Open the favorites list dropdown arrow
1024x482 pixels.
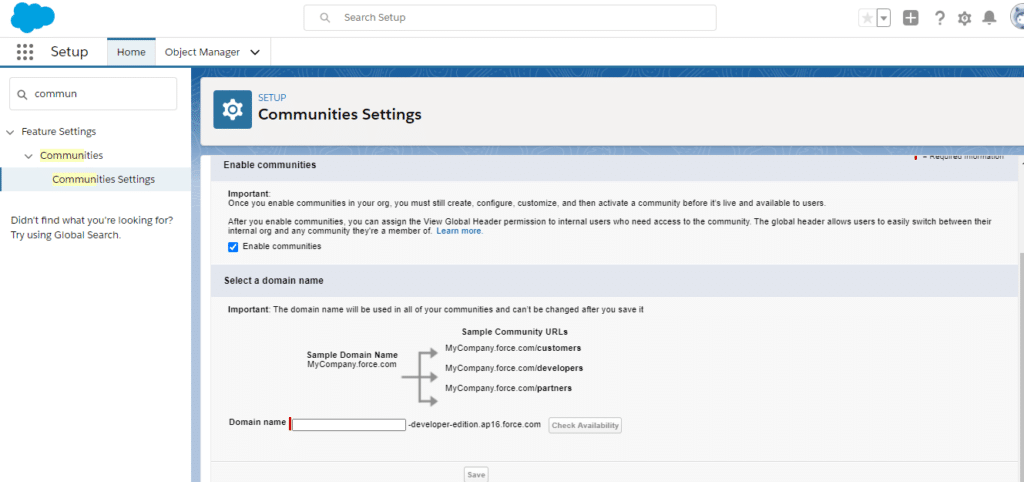pyautogui.click(x=884, y=18)
